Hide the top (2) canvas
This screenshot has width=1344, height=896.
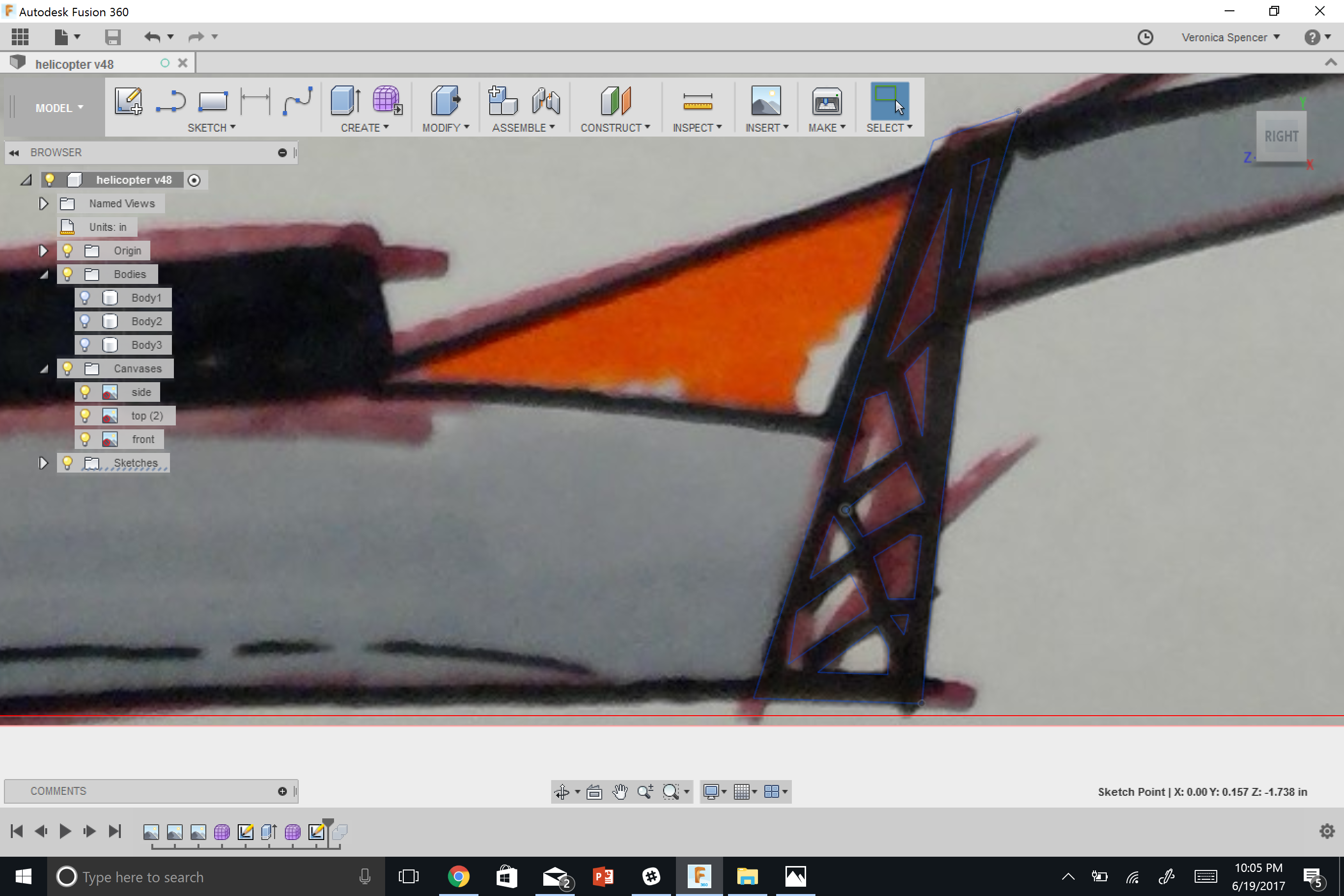[85, 416]
